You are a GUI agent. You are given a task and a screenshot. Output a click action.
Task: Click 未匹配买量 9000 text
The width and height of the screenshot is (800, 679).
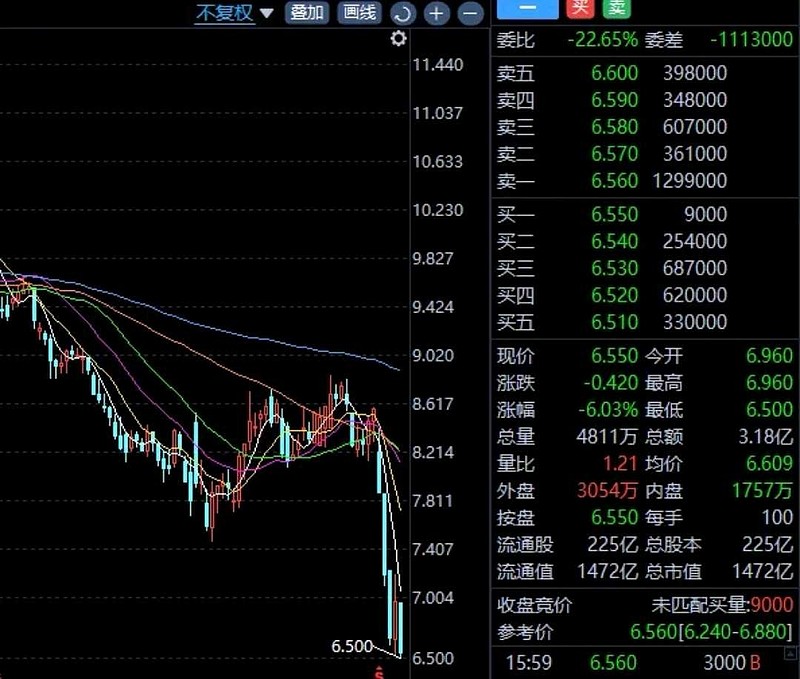coord(722,606)
